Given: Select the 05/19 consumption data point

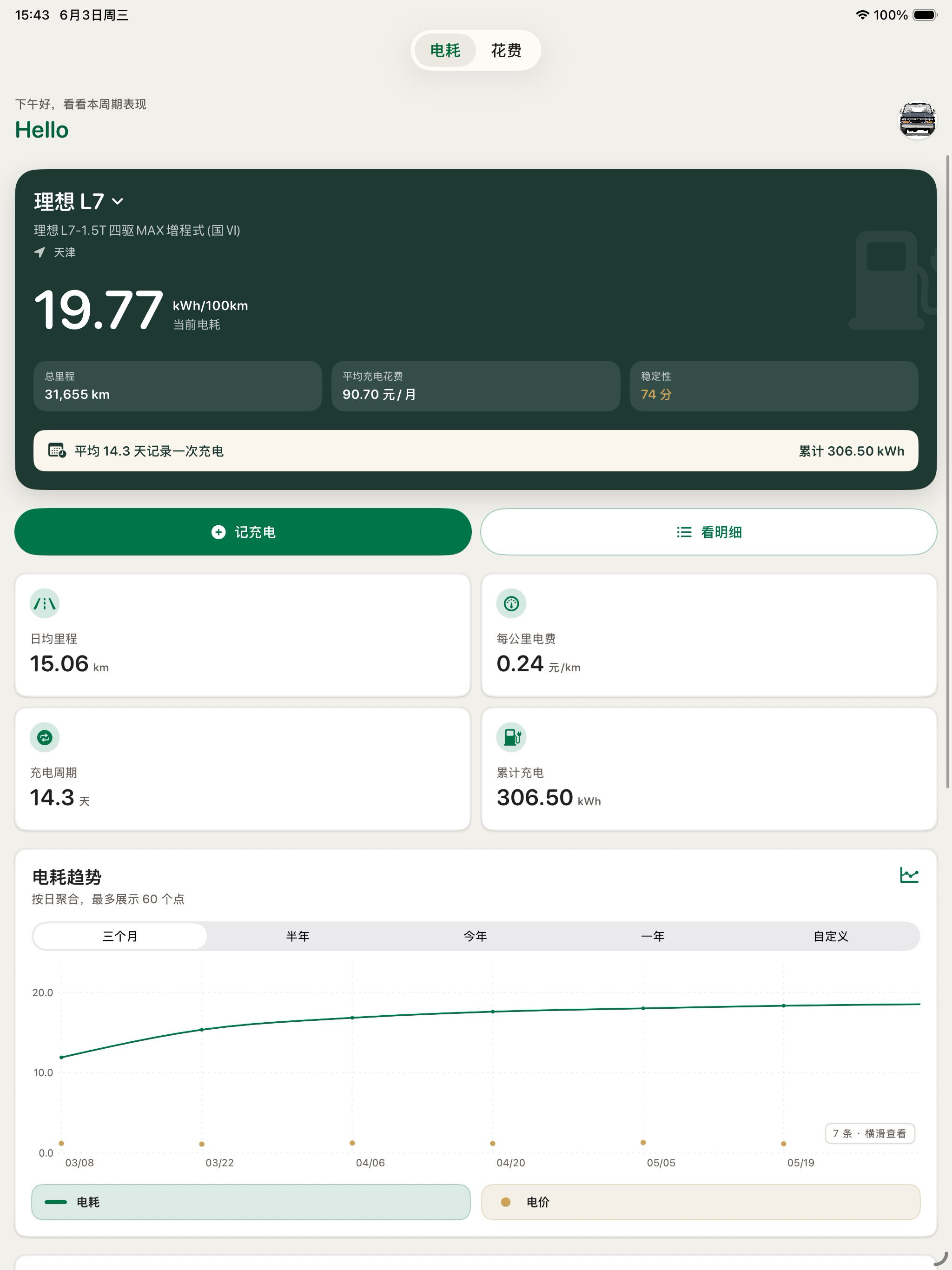Looking at the screenshot, I should (784, 1006).
